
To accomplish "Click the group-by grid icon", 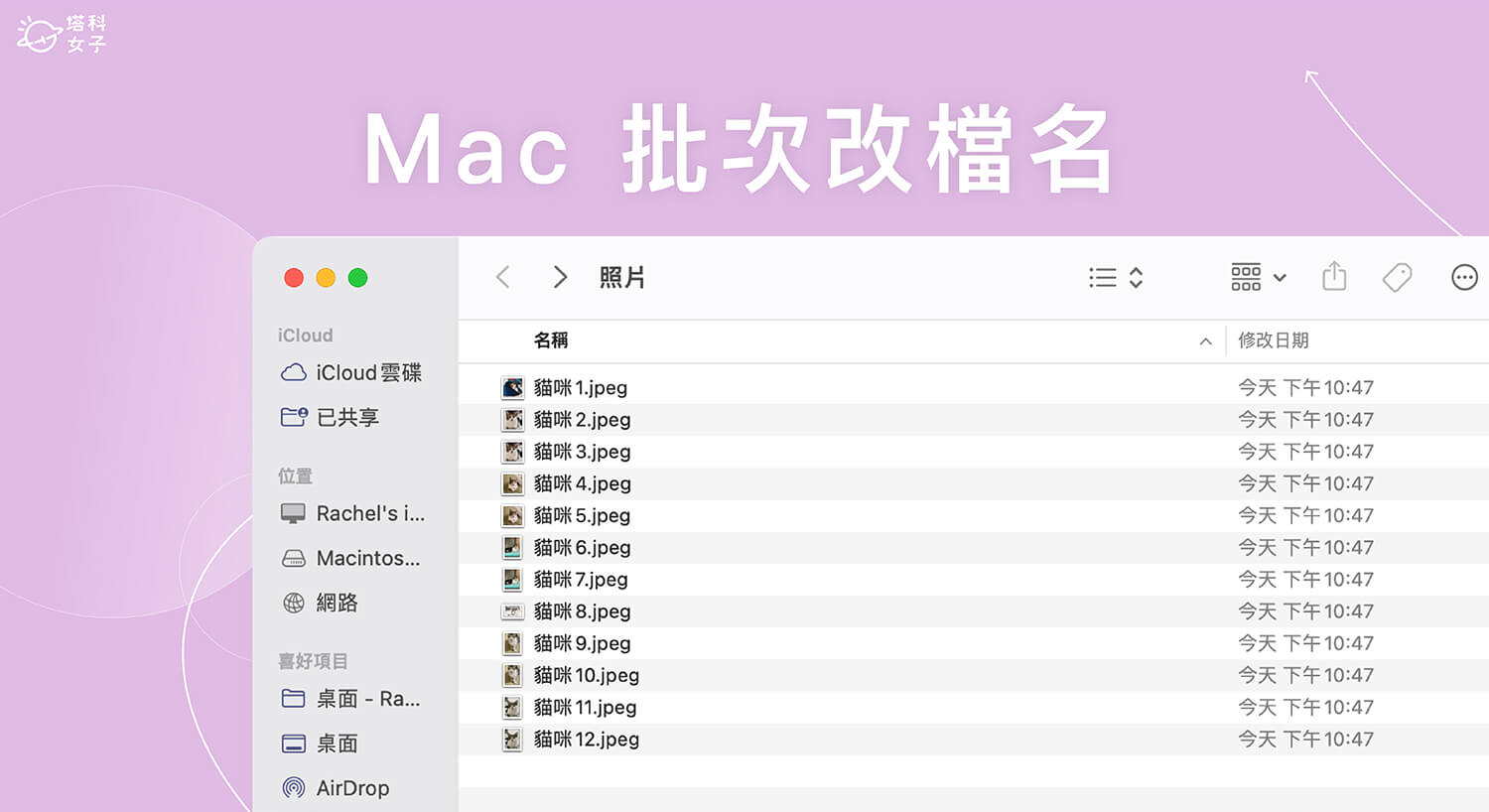I will pos(1245,277).
